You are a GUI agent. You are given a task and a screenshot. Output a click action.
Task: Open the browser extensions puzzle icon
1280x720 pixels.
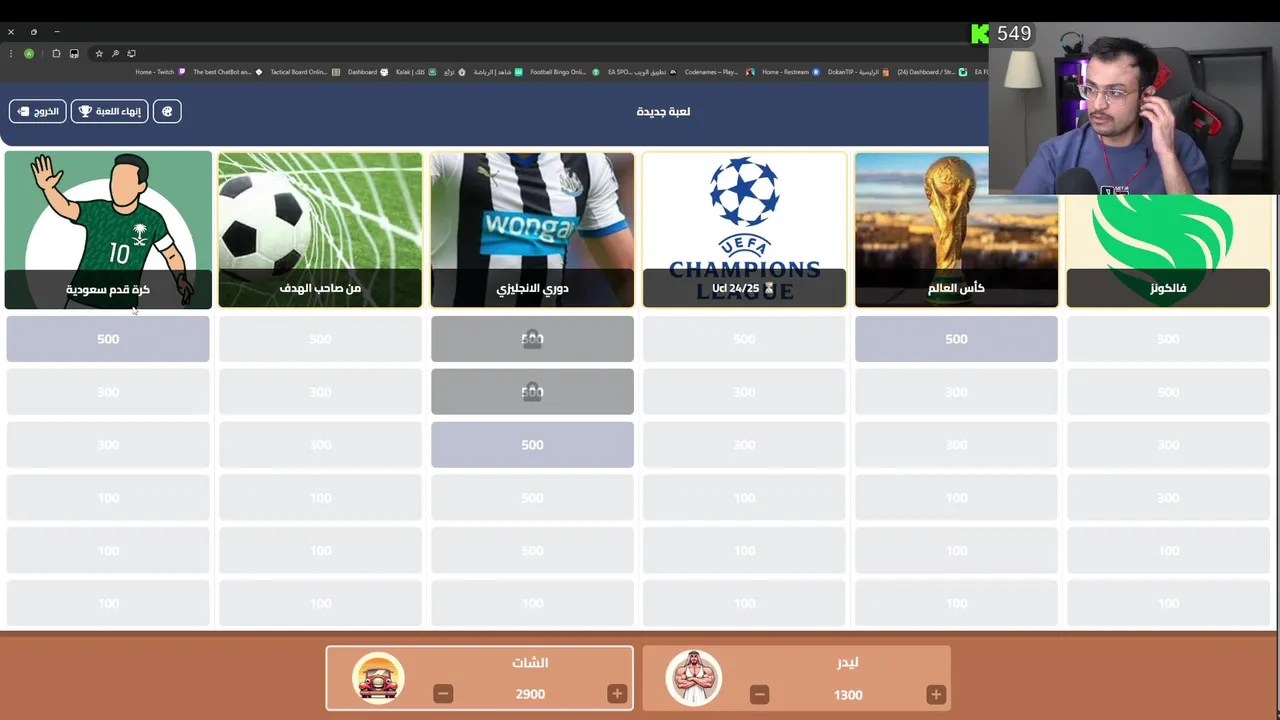[56, 54]
